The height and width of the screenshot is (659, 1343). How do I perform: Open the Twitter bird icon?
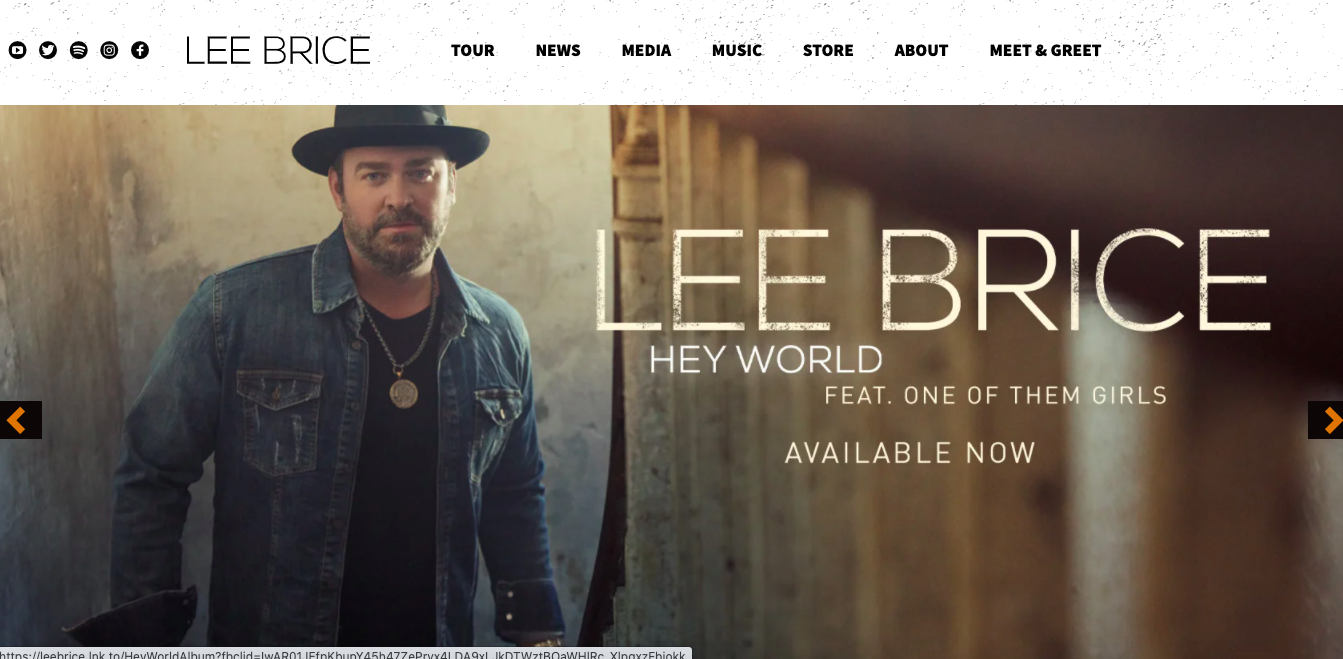[48, 50]
